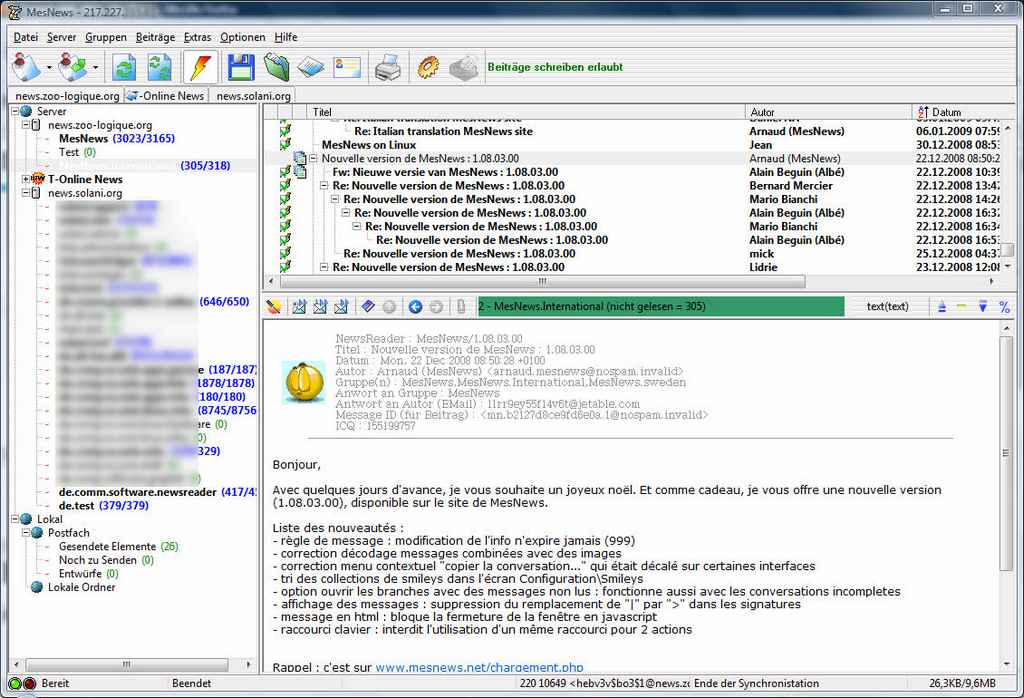
Task: Collapse the news.solani.org server node
Action: click(x=26, y=193)
